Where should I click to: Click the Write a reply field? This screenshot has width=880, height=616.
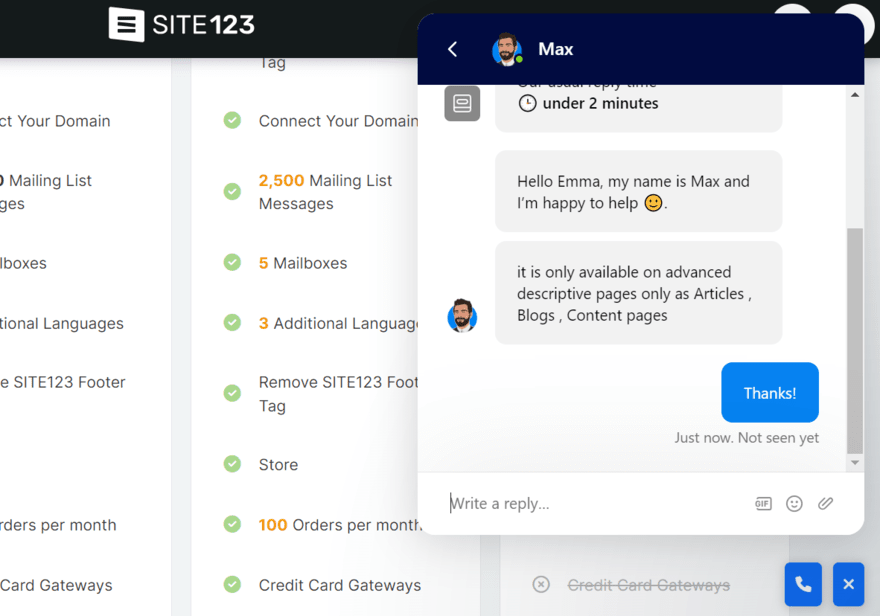(595, 503)
